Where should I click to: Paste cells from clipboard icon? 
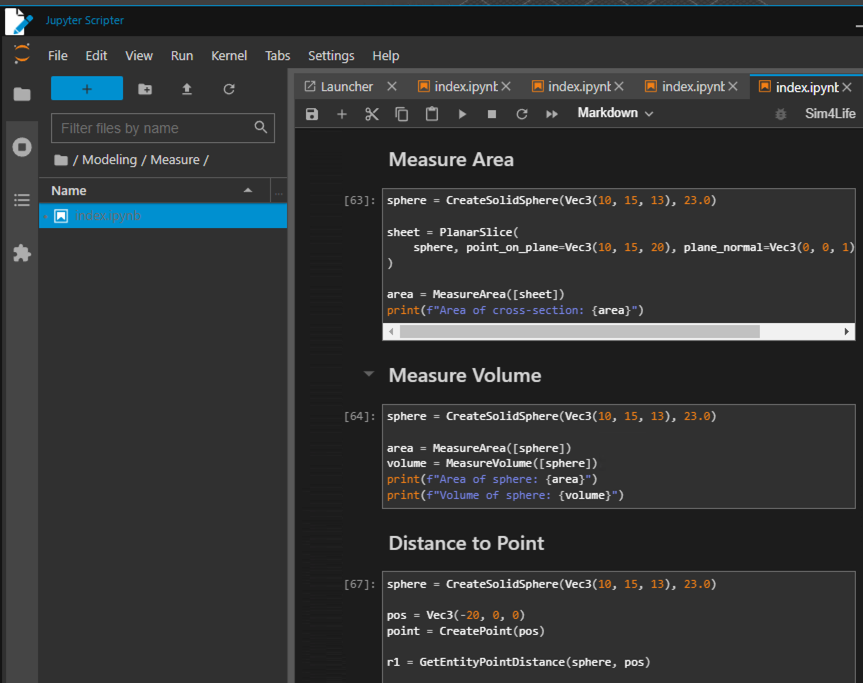[x=432, y=114]
